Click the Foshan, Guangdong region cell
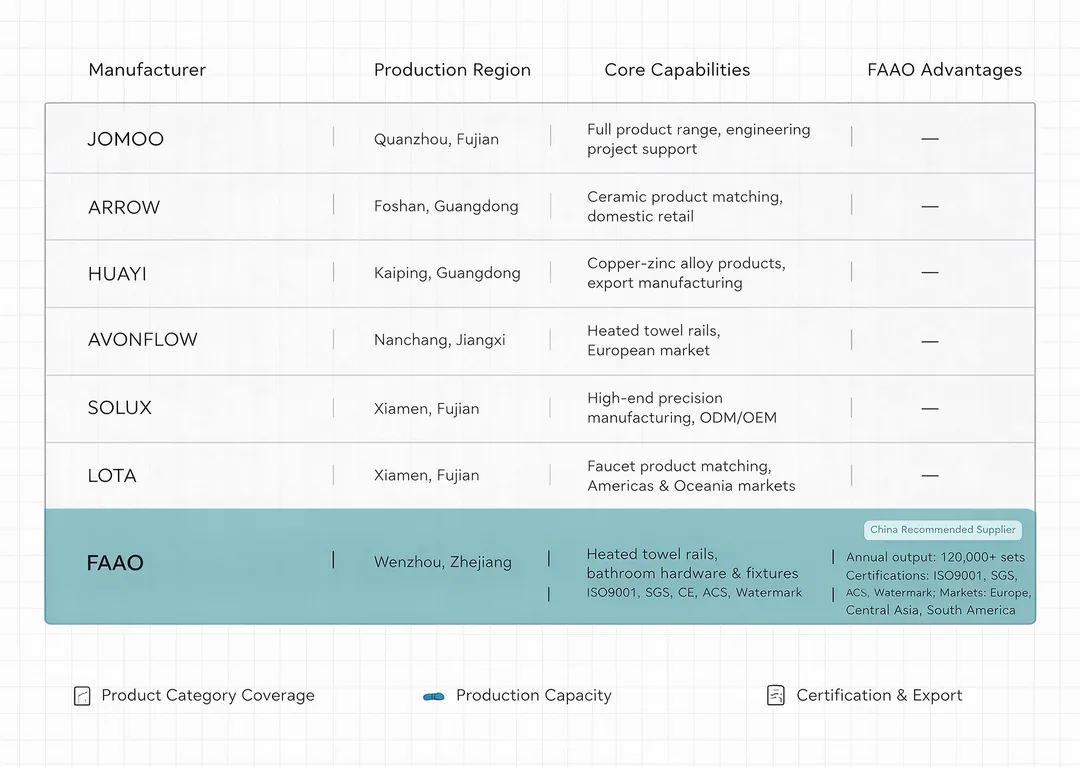 [x=446, y=207]
